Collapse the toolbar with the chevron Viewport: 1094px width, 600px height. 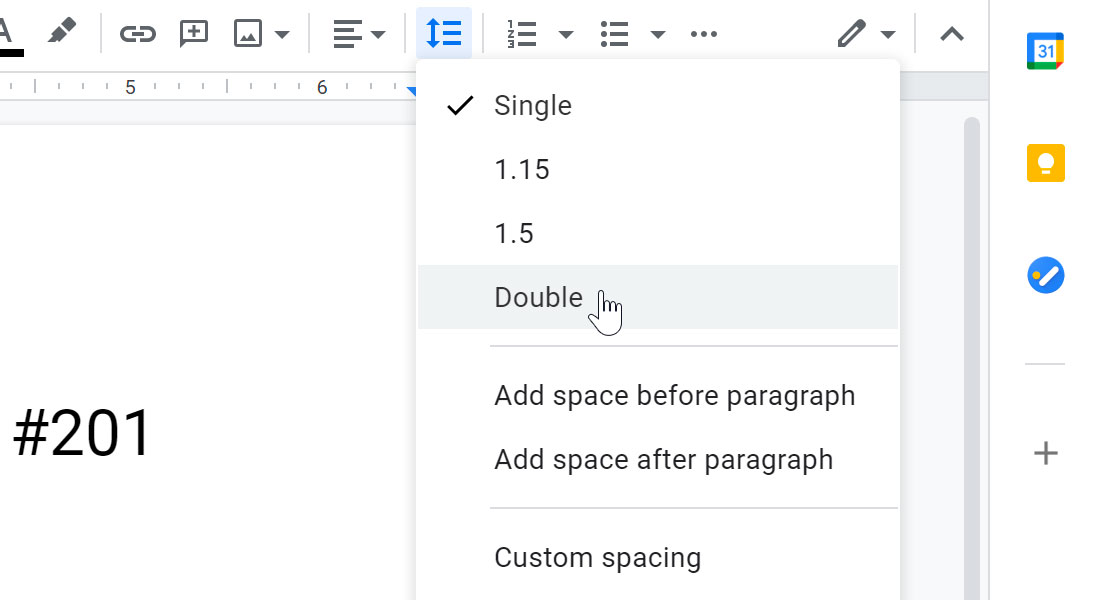pyautogui.click(x=951, y=33)
